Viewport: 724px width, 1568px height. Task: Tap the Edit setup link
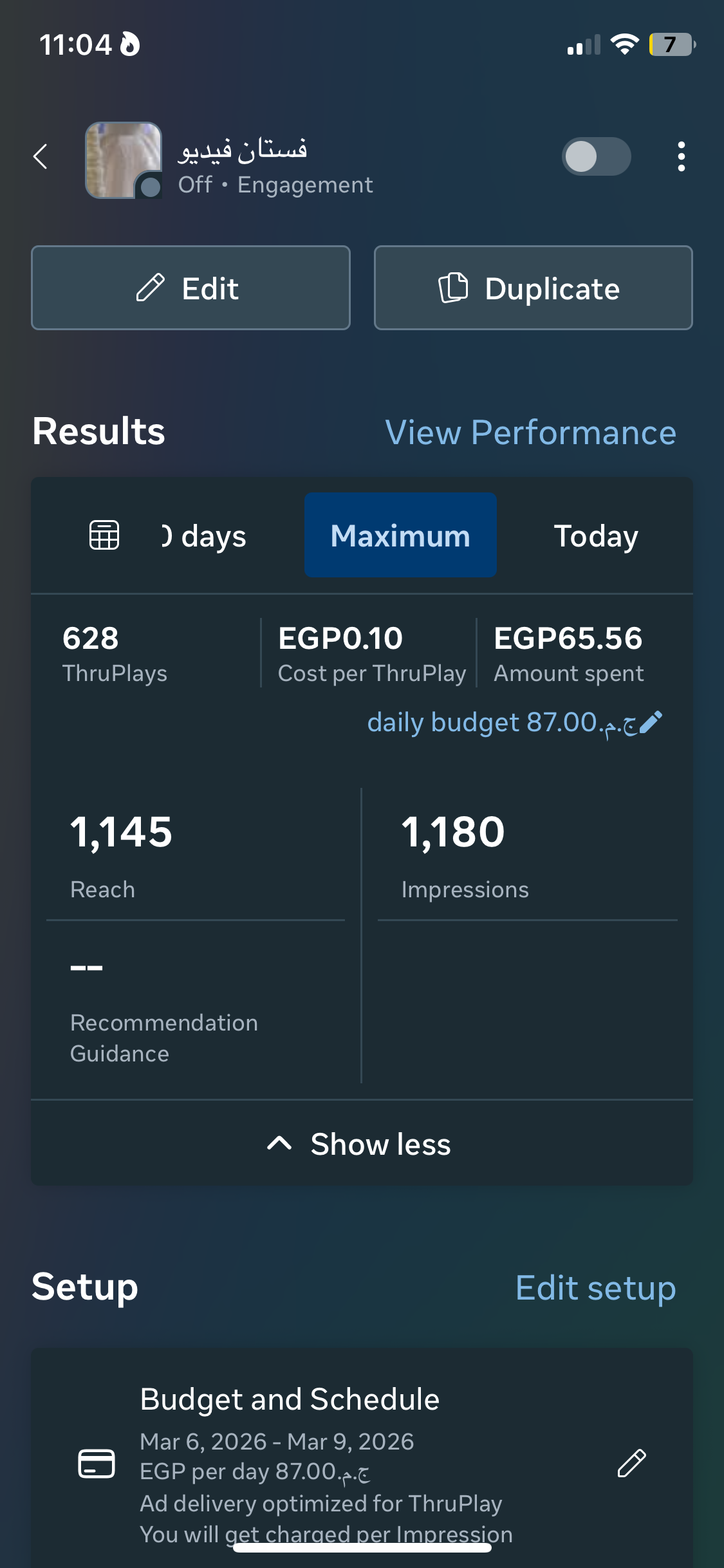point(595,1288)
